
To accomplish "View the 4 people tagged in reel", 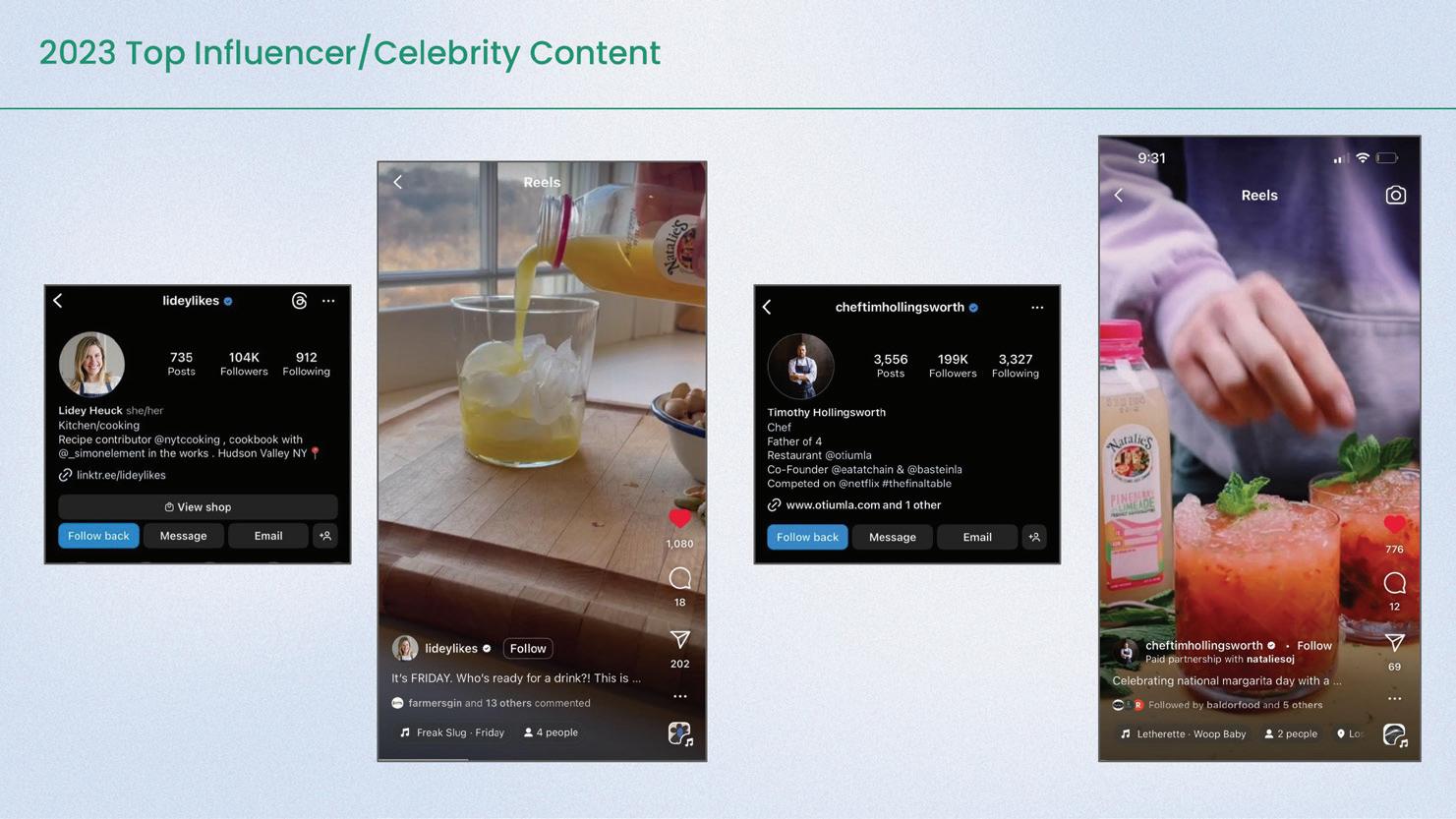I will (551, 732).
